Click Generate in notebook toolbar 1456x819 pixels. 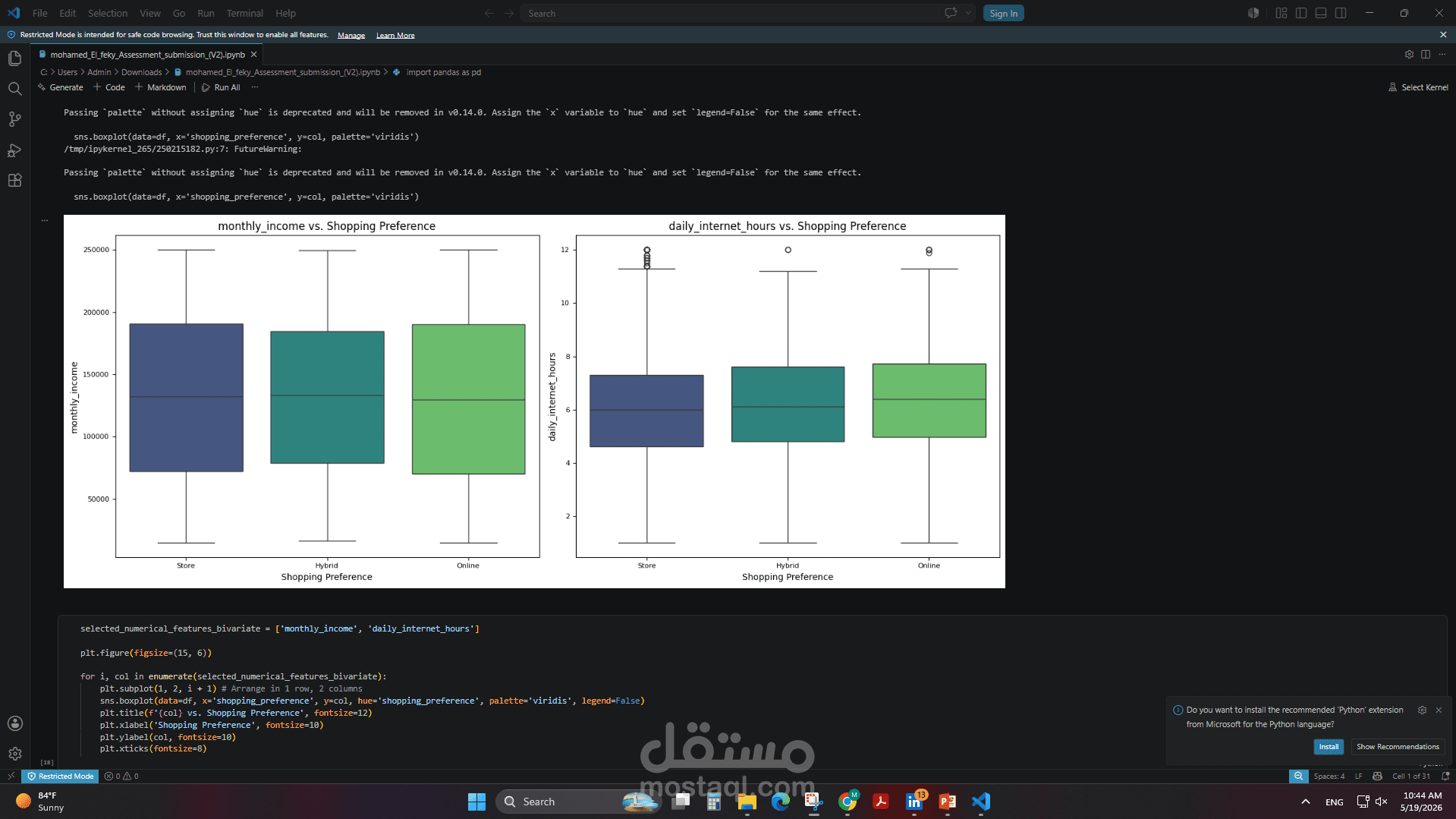tap(61, 87)
